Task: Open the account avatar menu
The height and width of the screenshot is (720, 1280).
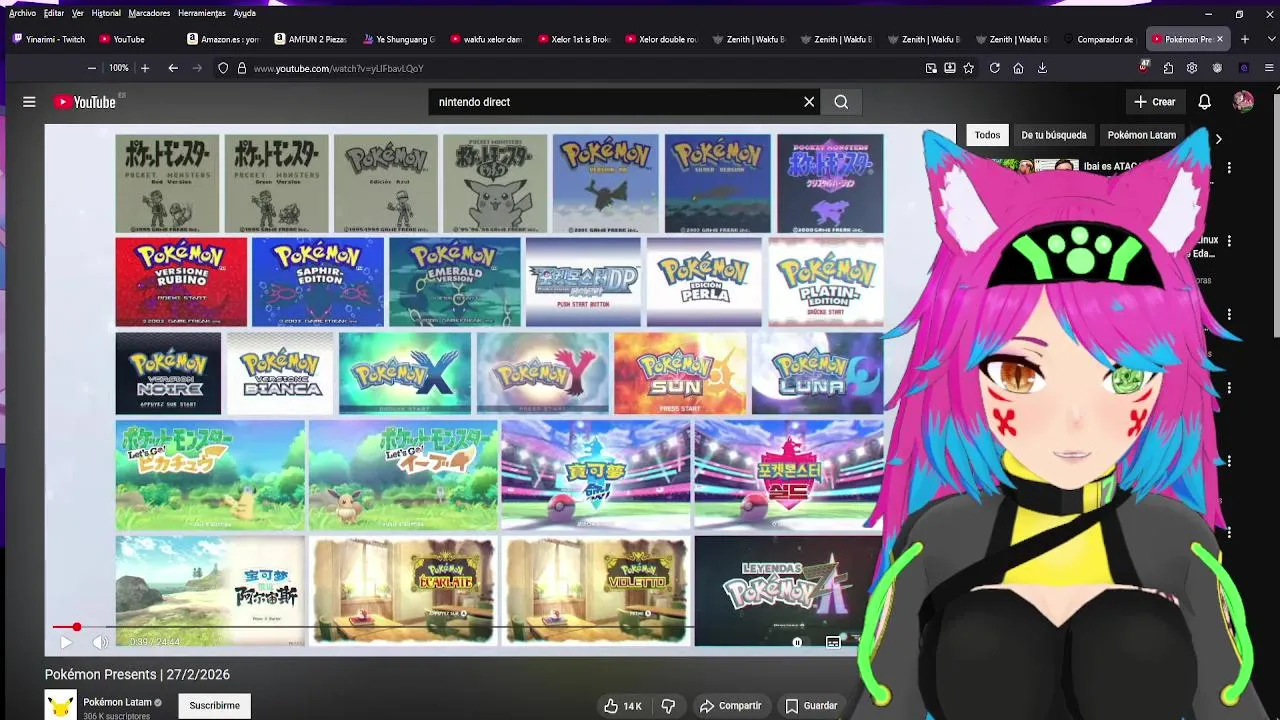Action: [x=1243, y=102]
